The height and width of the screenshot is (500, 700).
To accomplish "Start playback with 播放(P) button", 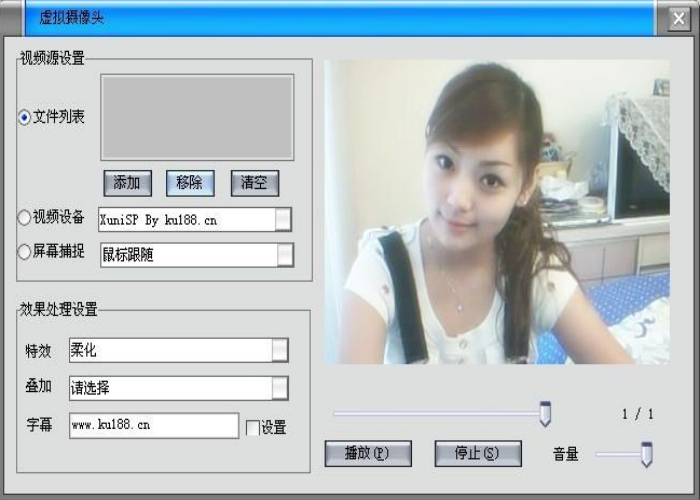I will [368, 454].
